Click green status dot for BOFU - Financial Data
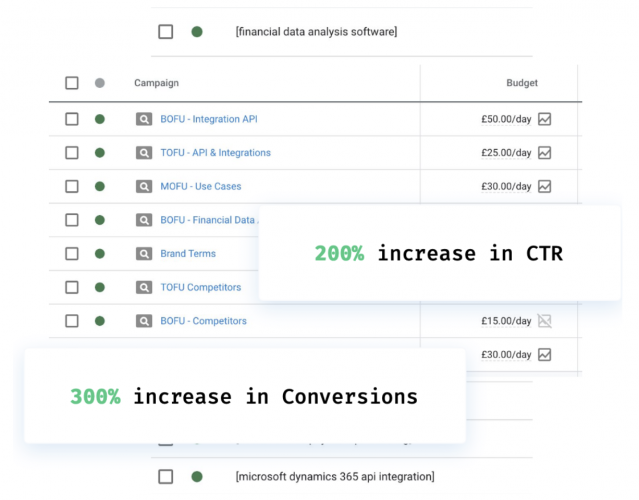The height and width of the screenshot is (500, 639). click(100, 220)
